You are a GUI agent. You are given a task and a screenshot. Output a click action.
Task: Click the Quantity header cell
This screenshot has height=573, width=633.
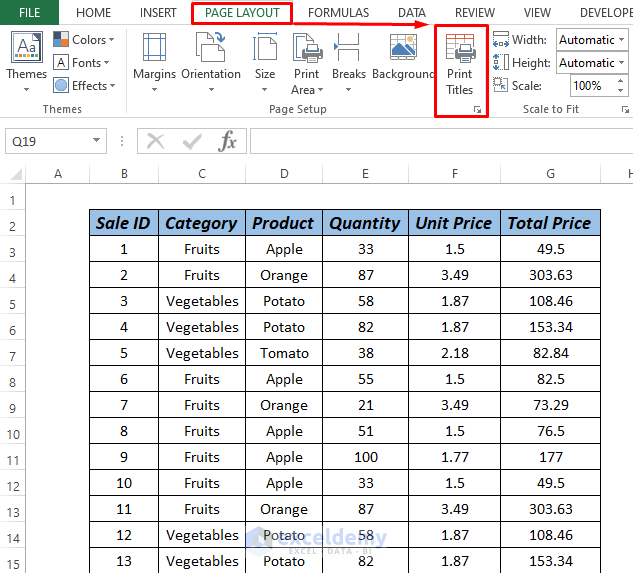(365, 223)
